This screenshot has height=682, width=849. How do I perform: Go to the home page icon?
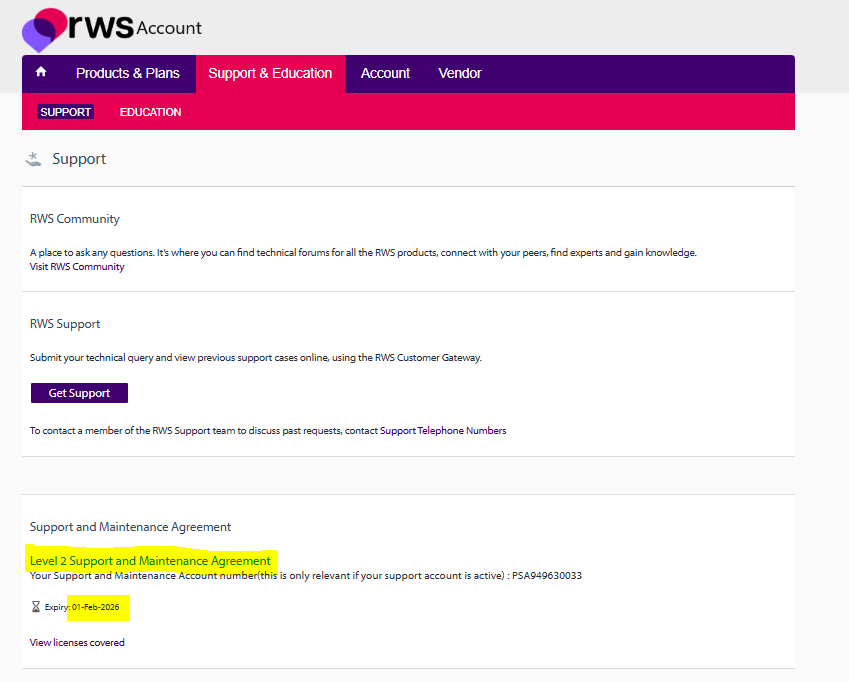pos(41,73)
